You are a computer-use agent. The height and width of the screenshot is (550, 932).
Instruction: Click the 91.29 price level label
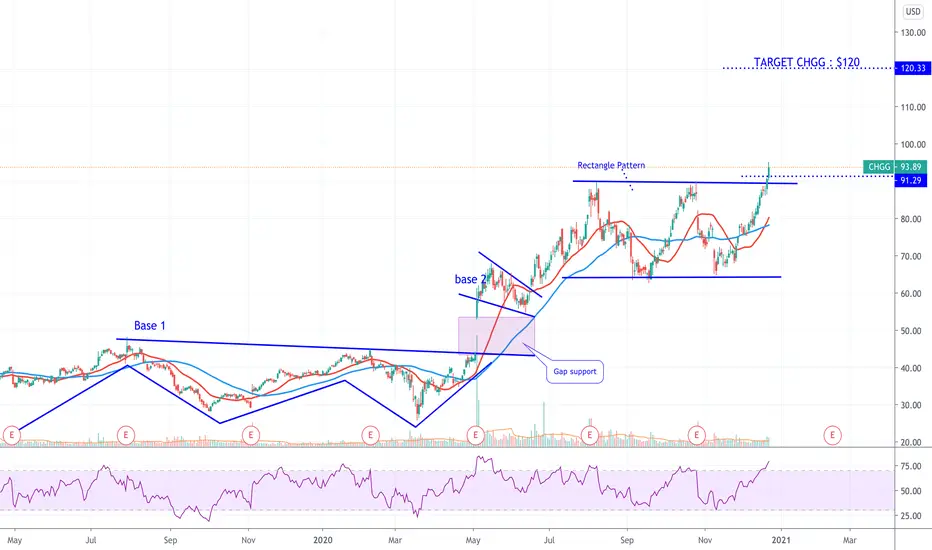tap(911, 180)
